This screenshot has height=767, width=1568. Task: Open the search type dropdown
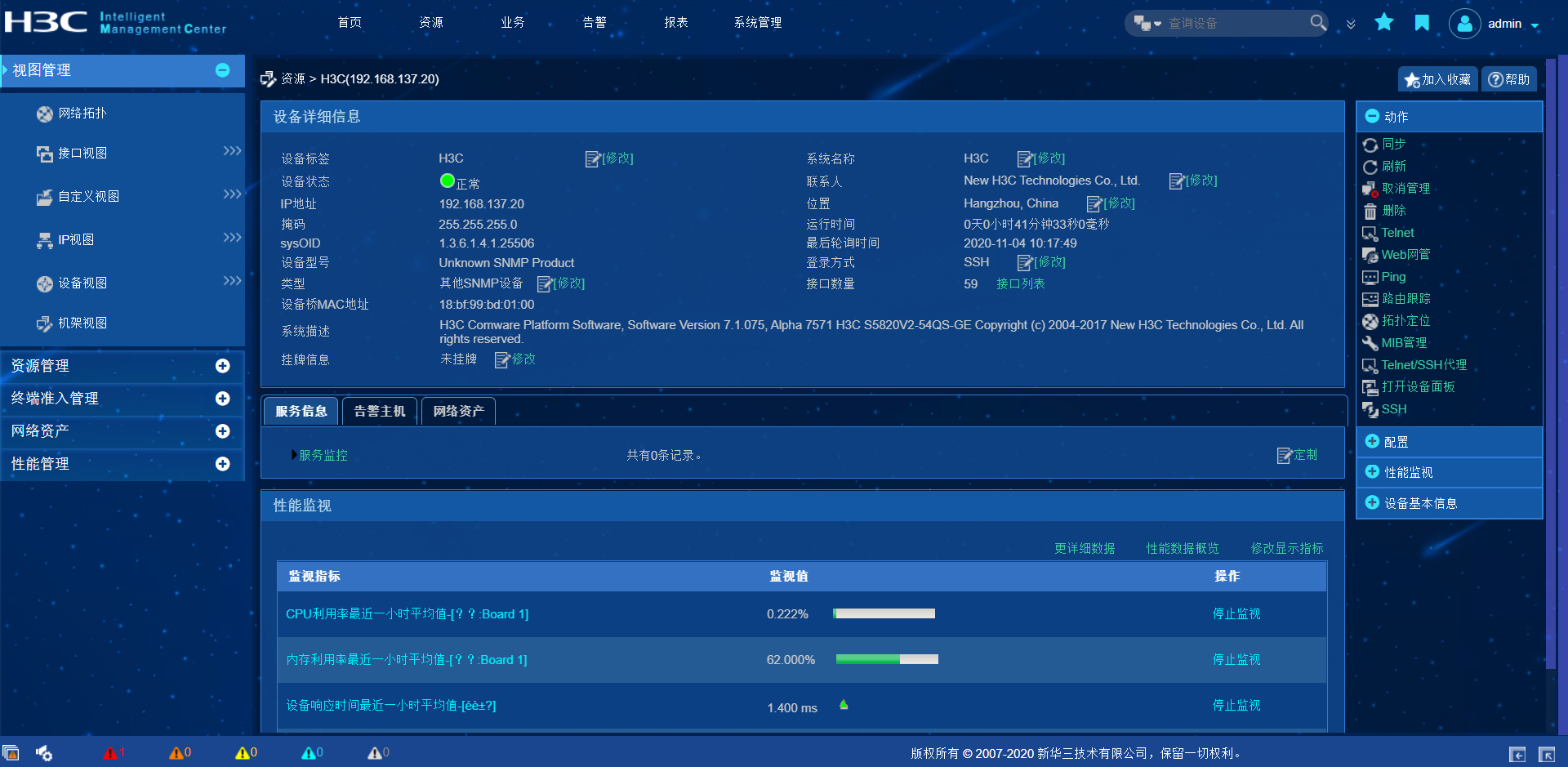point(1147,24)
